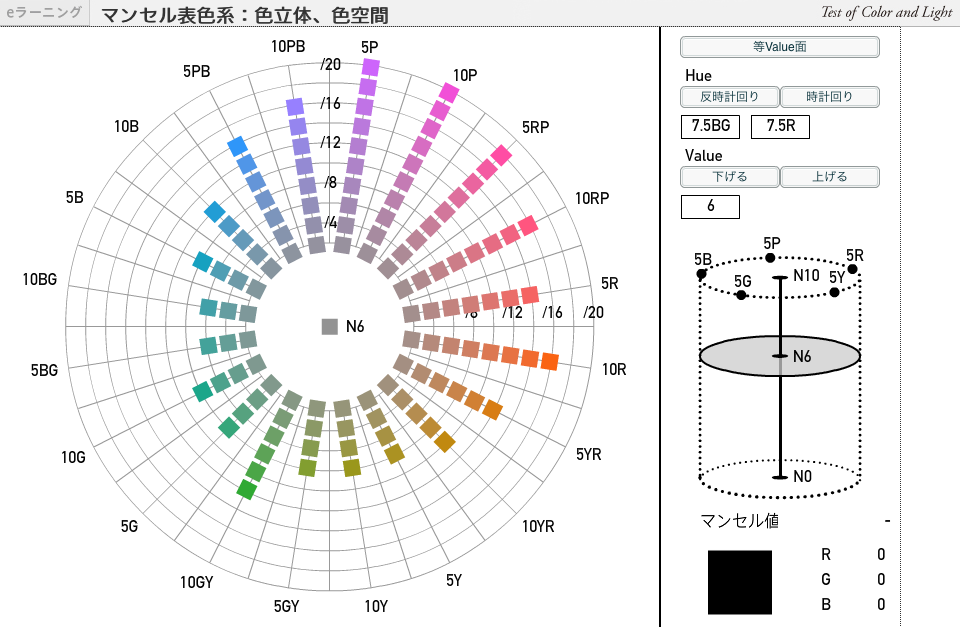This screenshot has height=627, width=960.
Task: Lower value with 下げる button
Action: point(729,177)
